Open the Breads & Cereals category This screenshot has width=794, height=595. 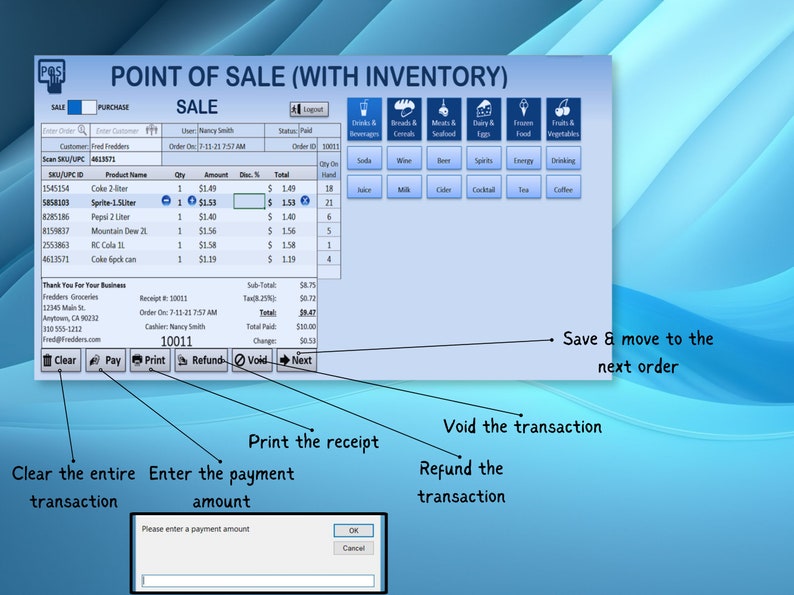pyautogui.click(x=404, y=119)
